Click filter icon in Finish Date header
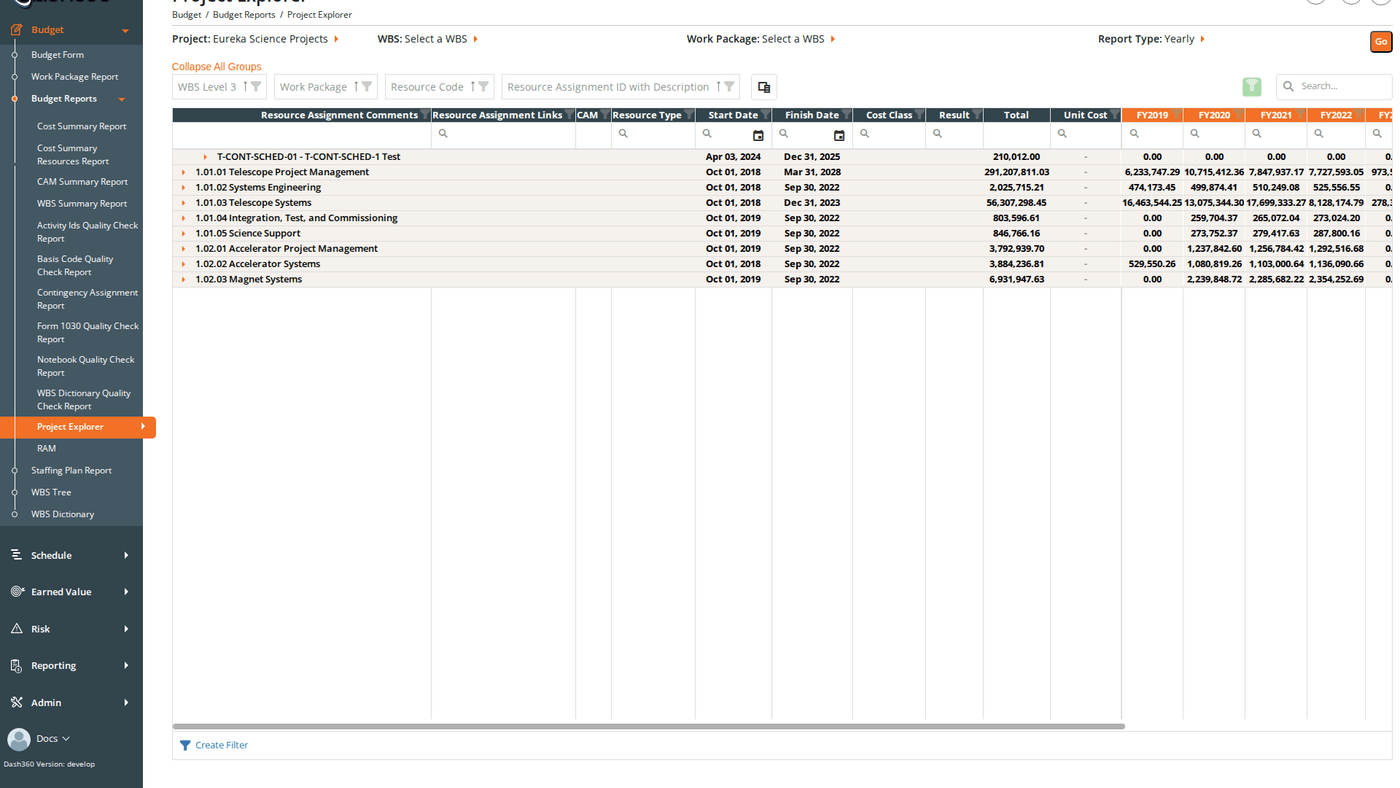 point(846,115)
